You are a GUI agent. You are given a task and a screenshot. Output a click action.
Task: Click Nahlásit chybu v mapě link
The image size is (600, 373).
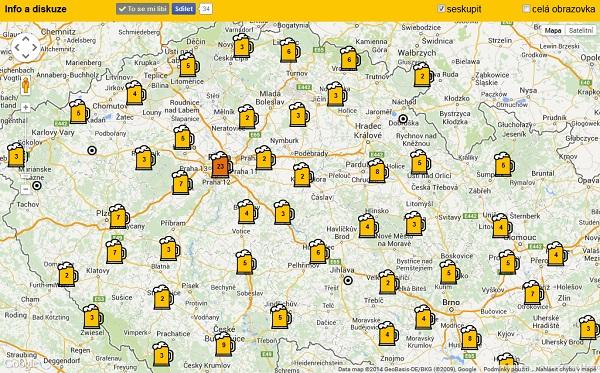point(565,369)
